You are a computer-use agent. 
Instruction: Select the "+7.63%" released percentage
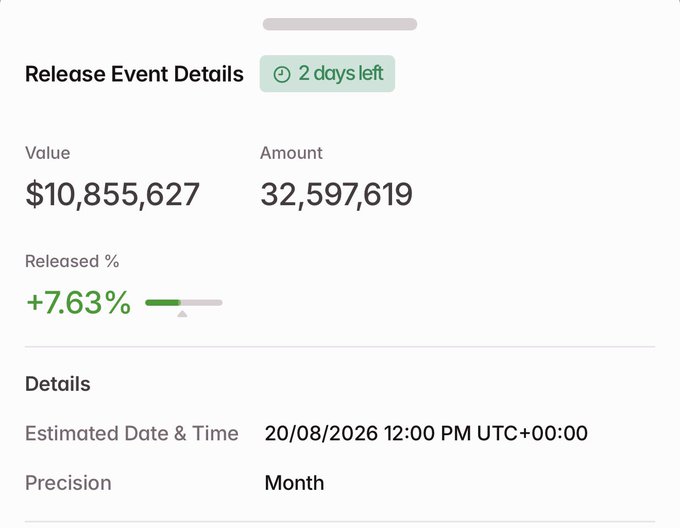(x=78, y=303)
